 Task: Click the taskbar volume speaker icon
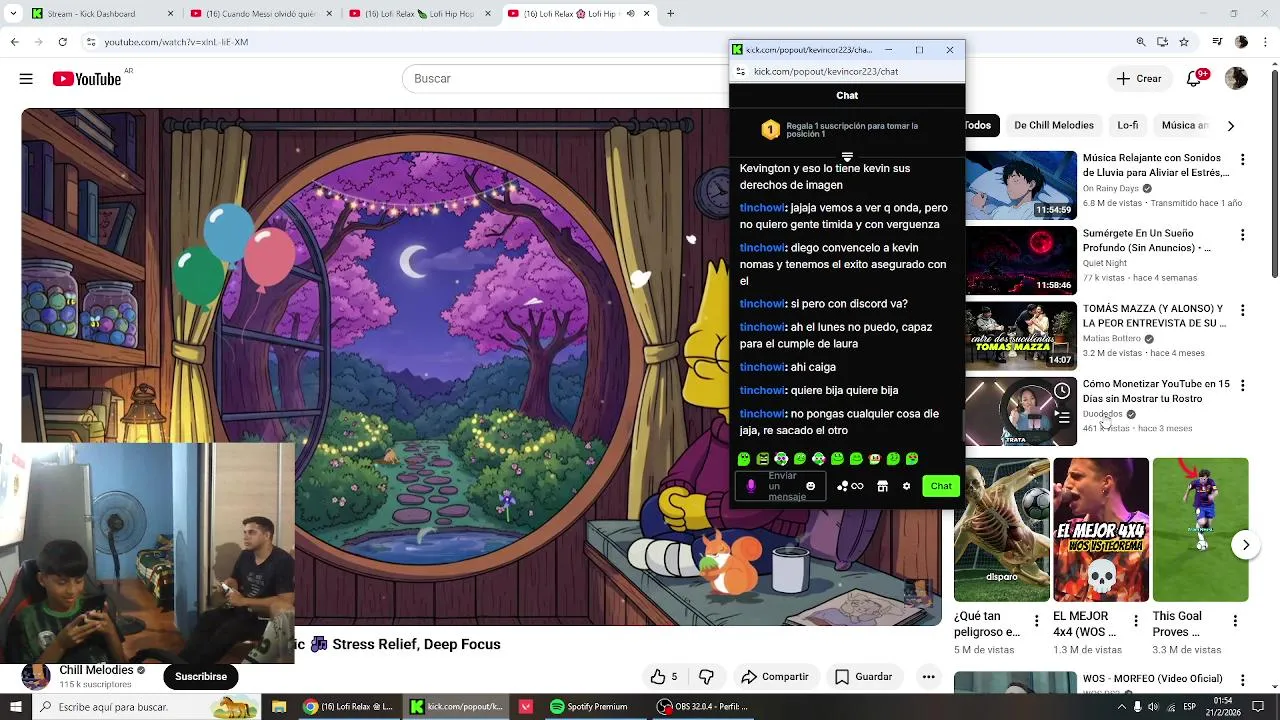[x=1152, y=707]
